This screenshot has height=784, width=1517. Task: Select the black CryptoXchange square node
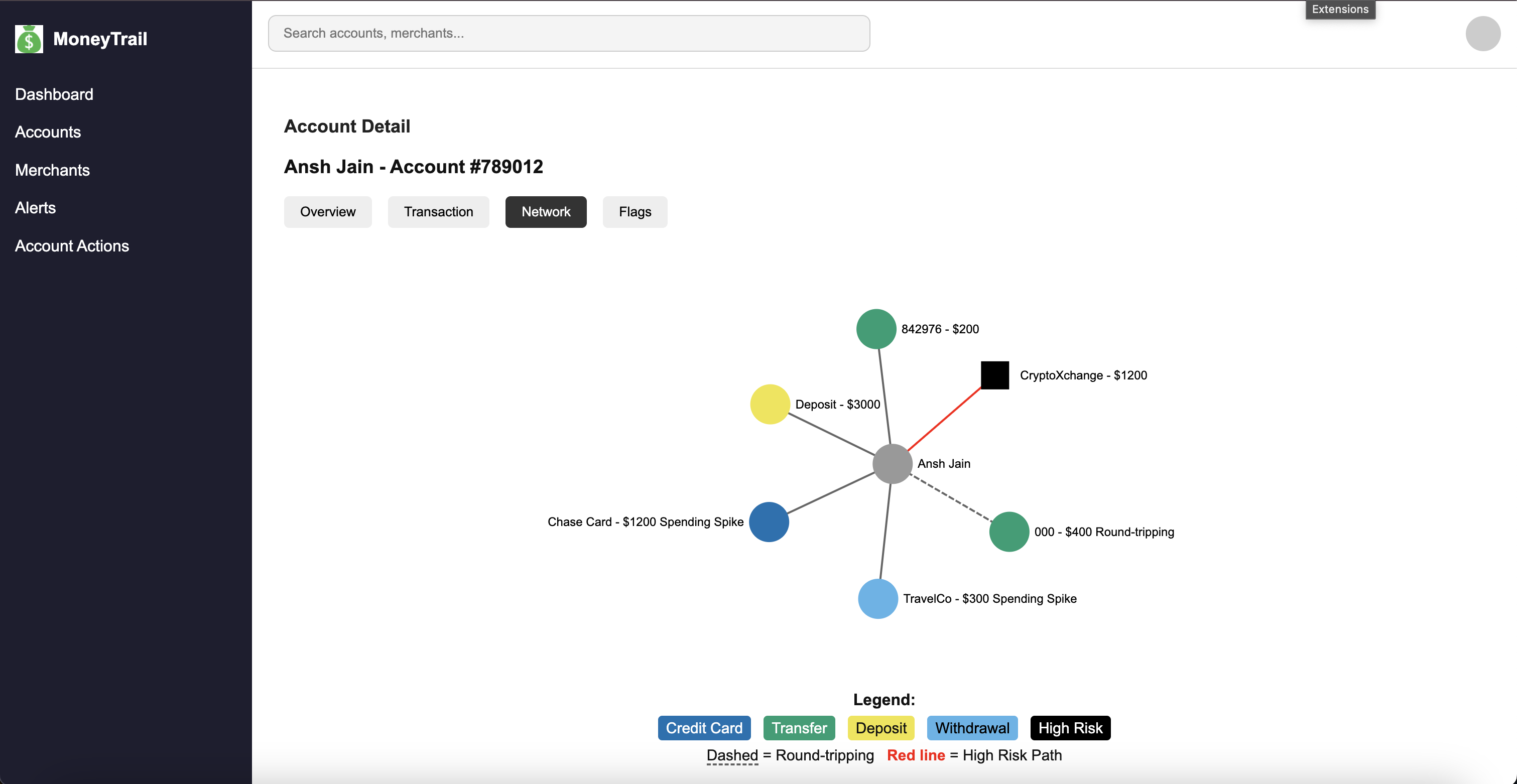[x=994, y=375]
